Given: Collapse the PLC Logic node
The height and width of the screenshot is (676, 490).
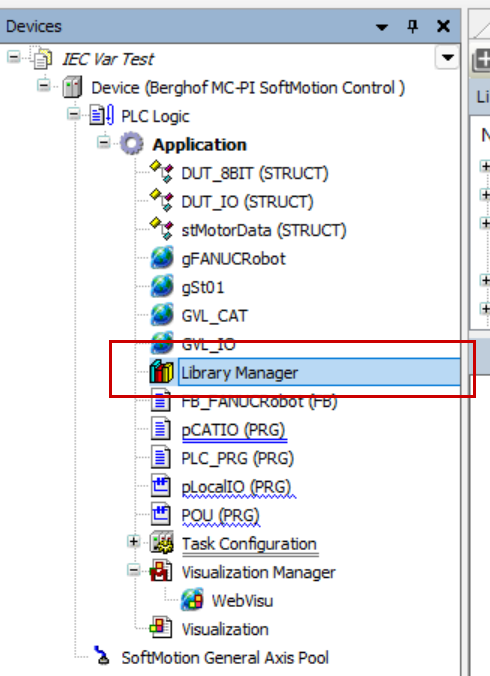Looking at the screenshot, I should point(74,114).
